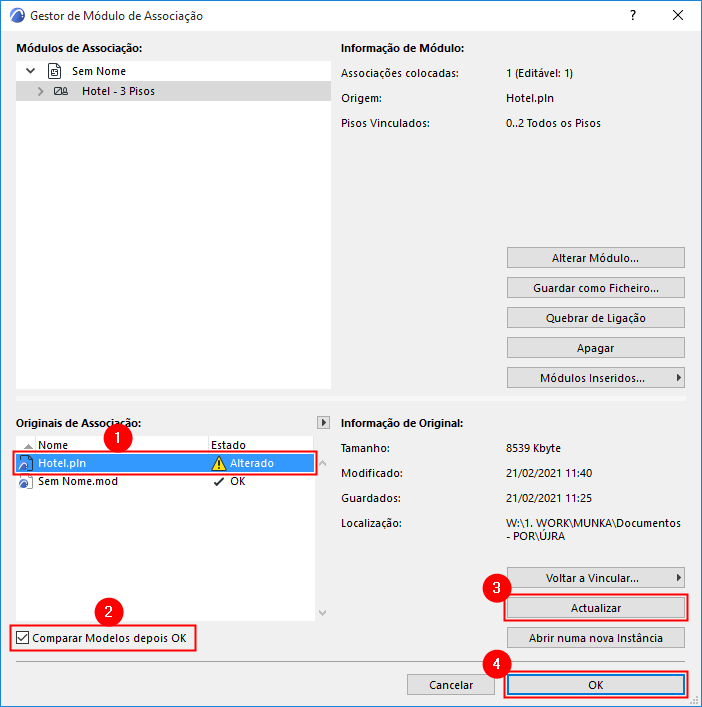Select the Sem Nome.mod original row
Screen dimensions: 702x707
165,482
